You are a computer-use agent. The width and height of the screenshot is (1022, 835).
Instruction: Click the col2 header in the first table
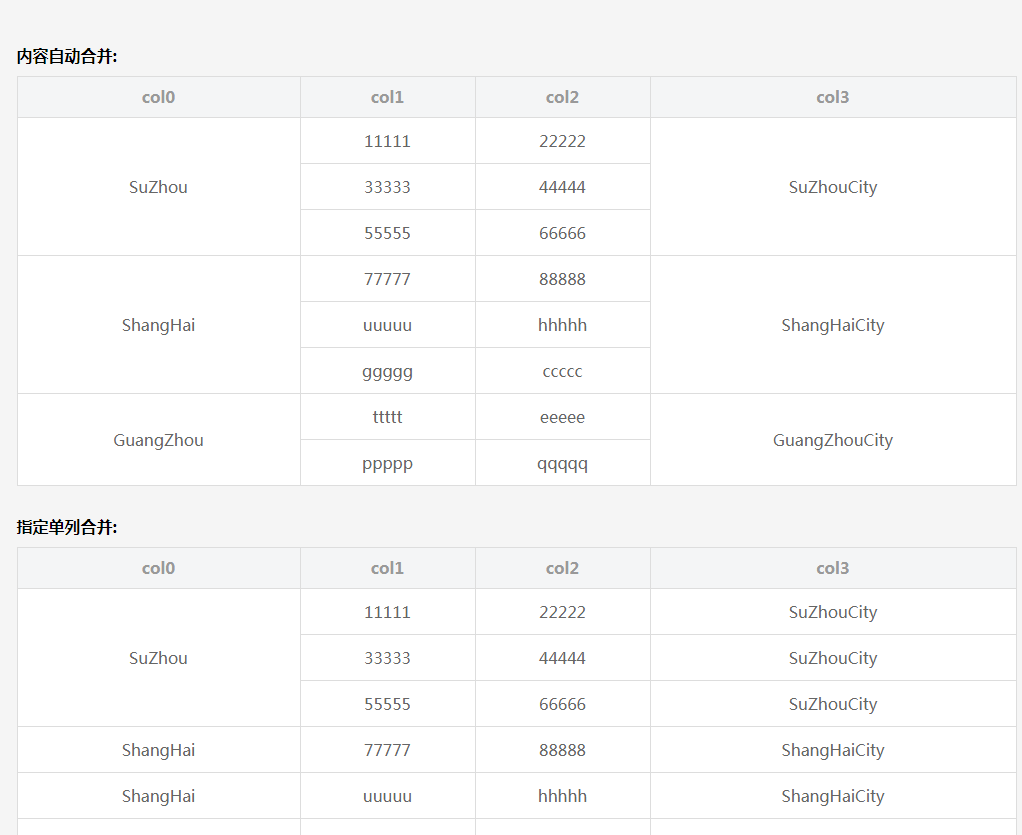click(x=562, y=97)
